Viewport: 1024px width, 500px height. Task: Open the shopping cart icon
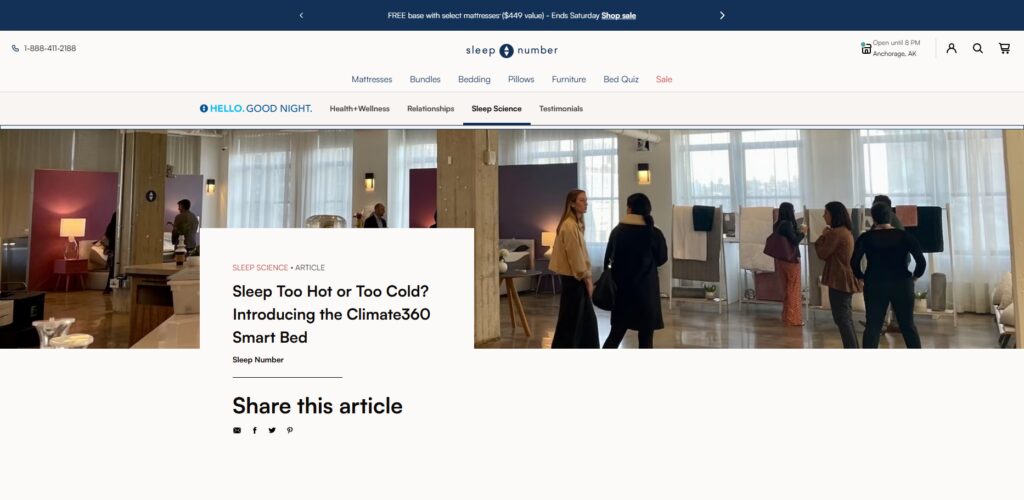coord(1004,48)
